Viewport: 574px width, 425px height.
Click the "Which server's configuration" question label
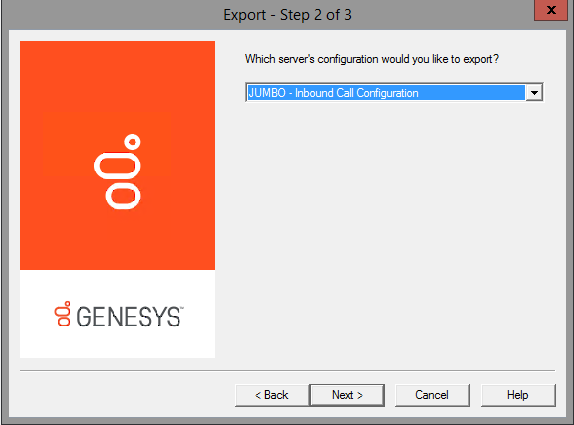pyautogui.click(x=372, y=59)
